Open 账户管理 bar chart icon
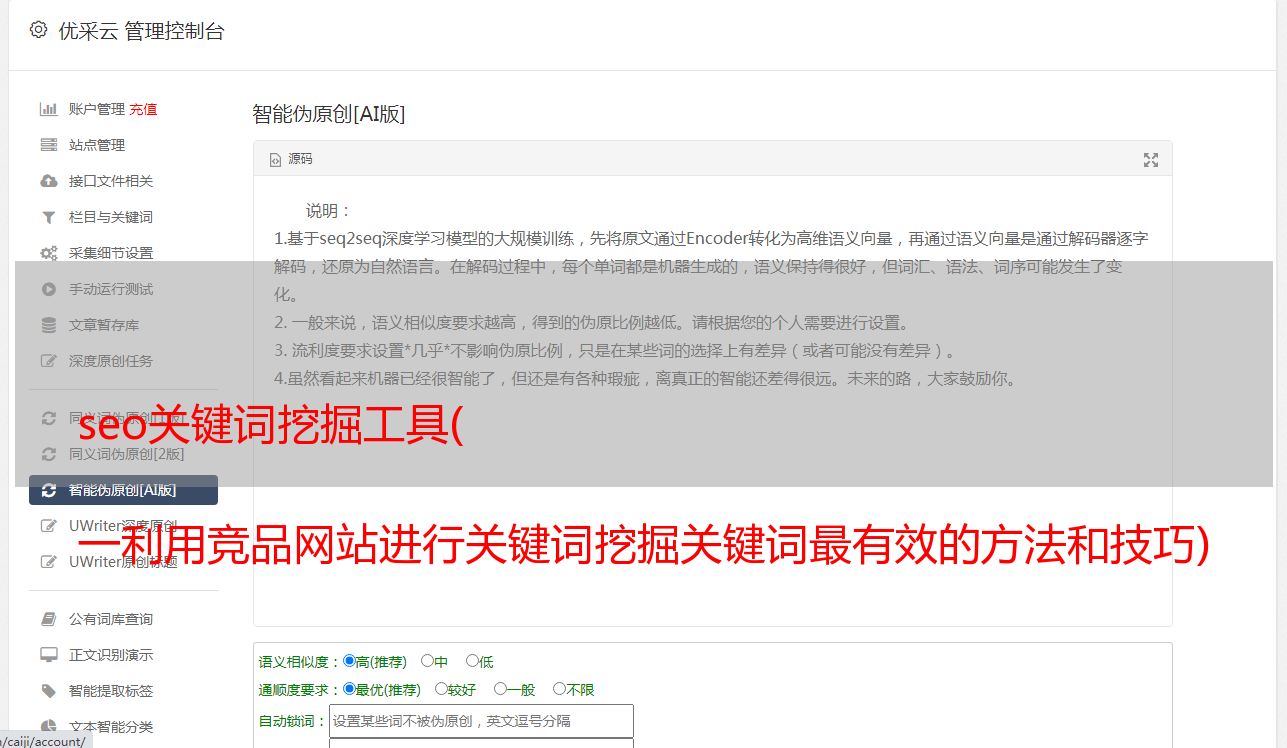Image resolution: width=1287 pixels, height=748 pixels. point(48,109)
